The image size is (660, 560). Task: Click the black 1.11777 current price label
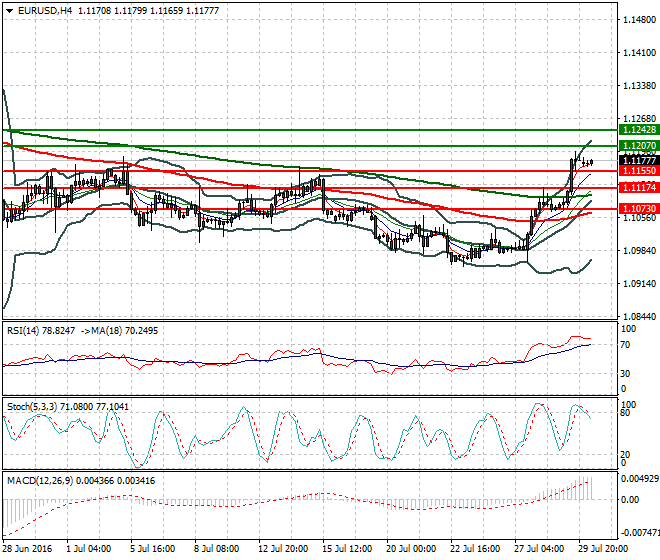coord(639,160)
